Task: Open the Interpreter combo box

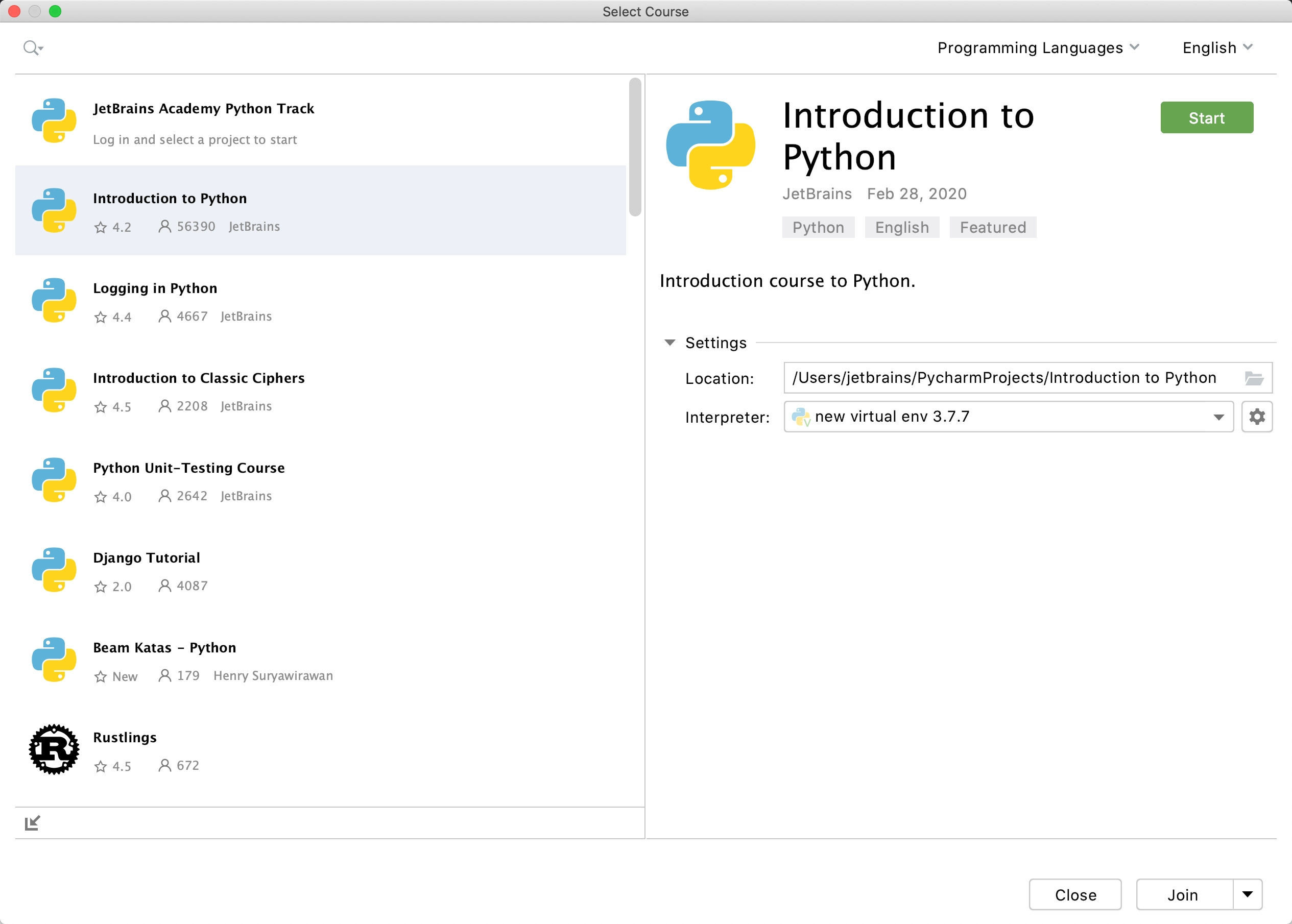Action: point(1008,417)
